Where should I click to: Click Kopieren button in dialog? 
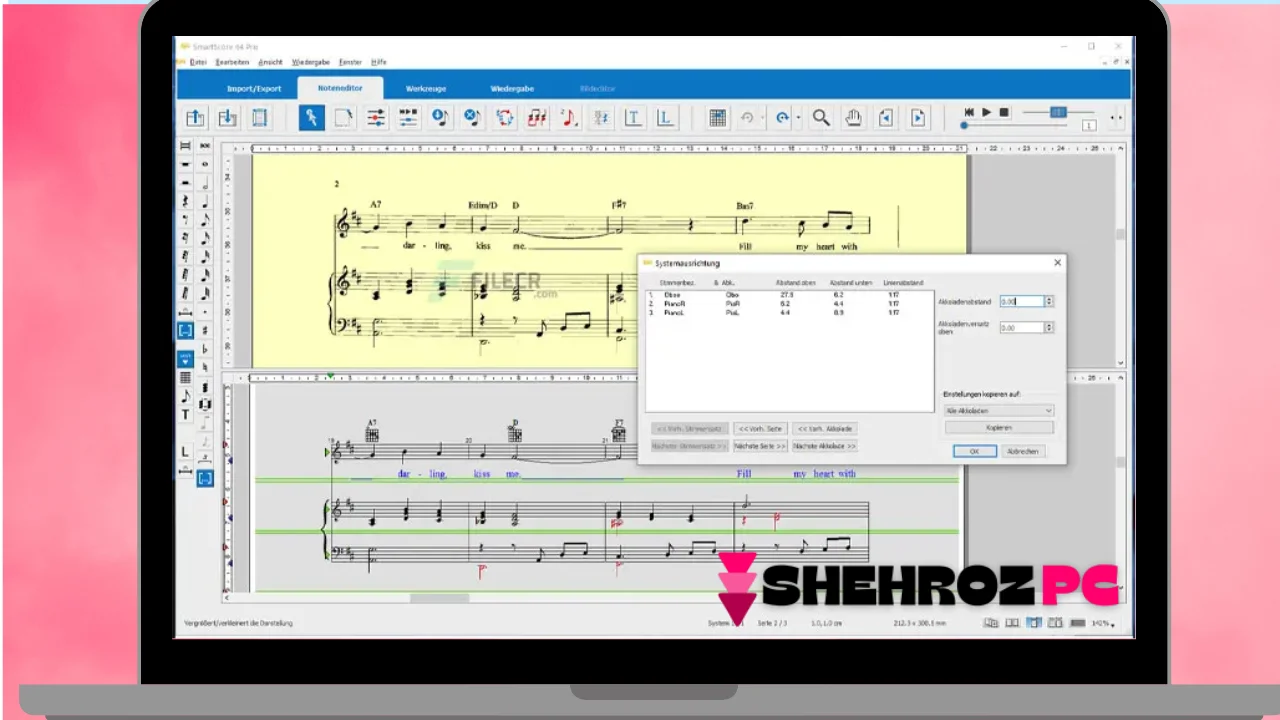tap(999, 427)
